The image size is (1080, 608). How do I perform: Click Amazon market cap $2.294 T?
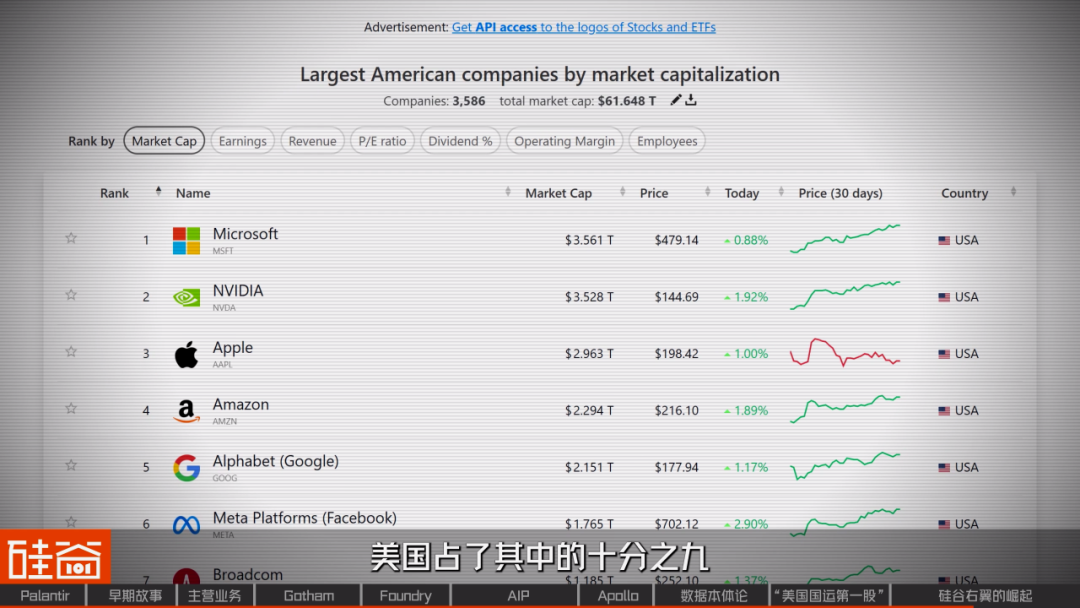tap(589, 411)
